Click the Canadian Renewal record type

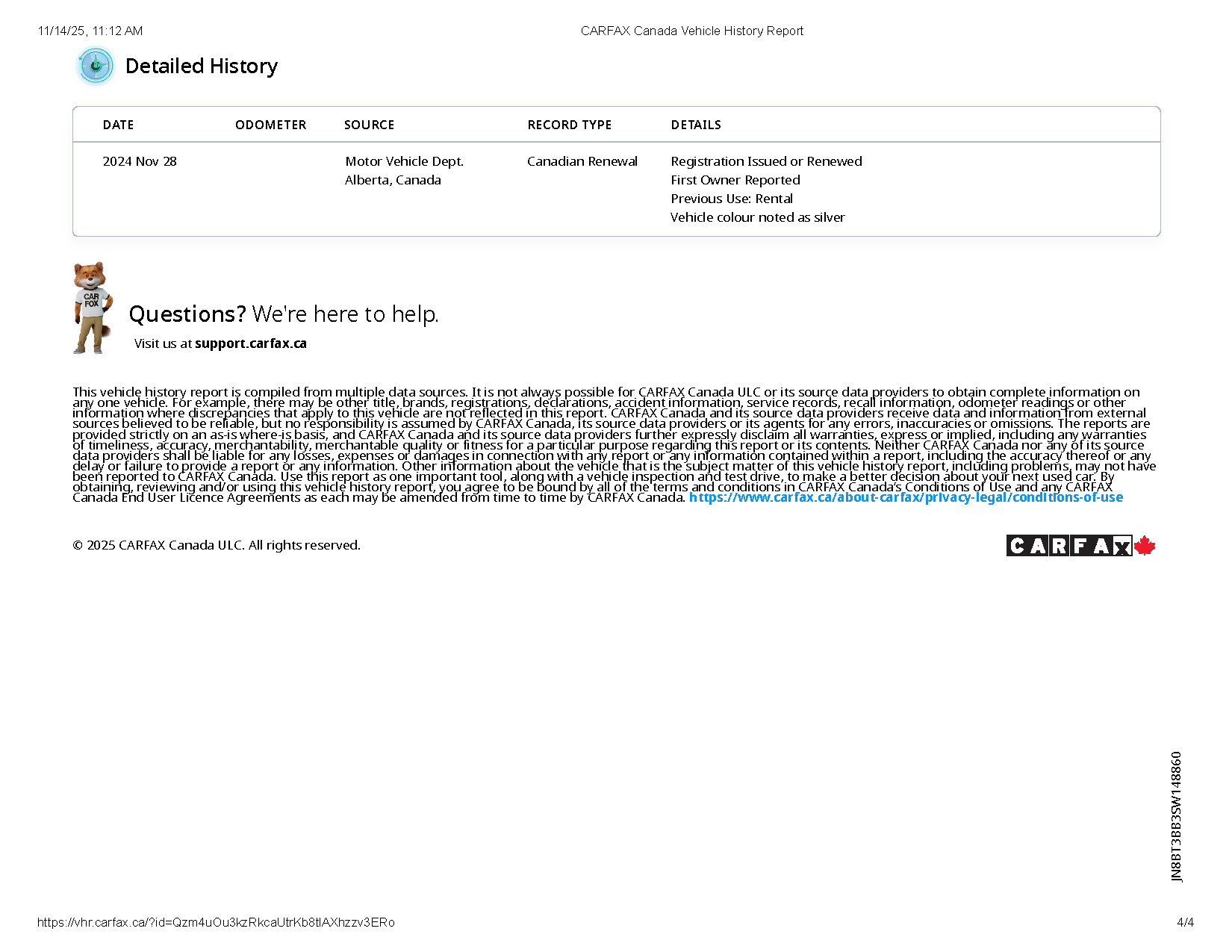(582, 161)
